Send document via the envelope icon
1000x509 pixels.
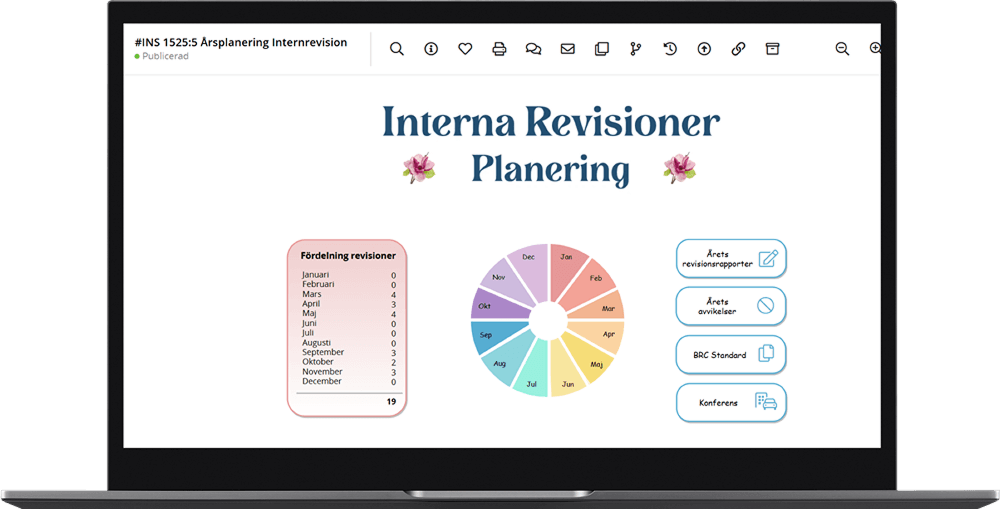[x=567, y=49]
